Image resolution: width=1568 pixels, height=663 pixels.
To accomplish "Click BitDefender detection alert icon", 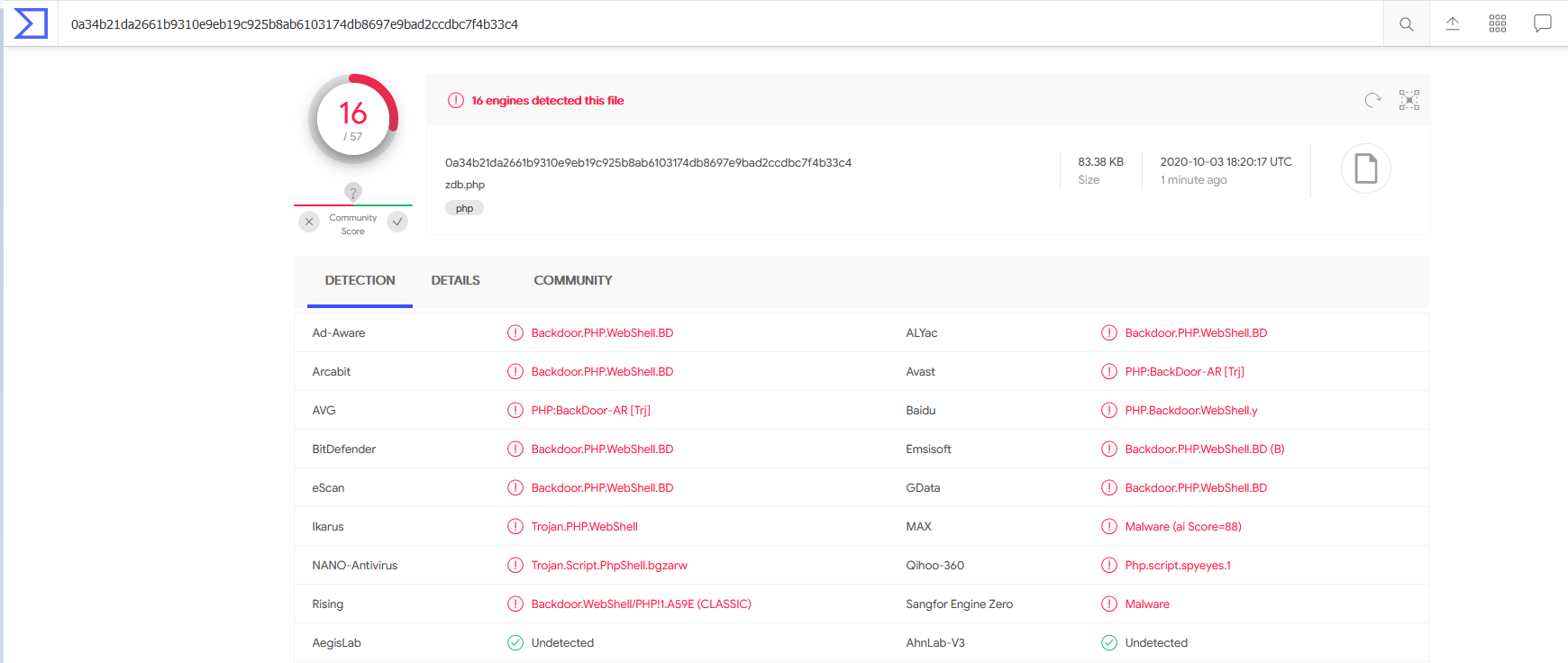I will [x=515, y=449].
